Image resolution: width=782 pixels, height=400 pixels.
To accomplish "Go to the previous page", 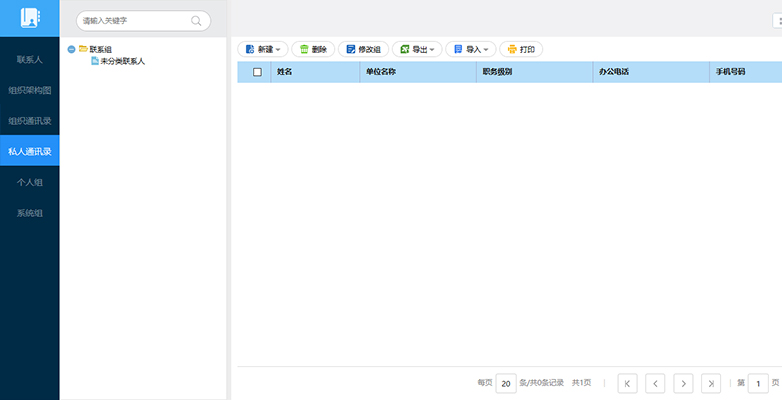I will click(655, 383).
